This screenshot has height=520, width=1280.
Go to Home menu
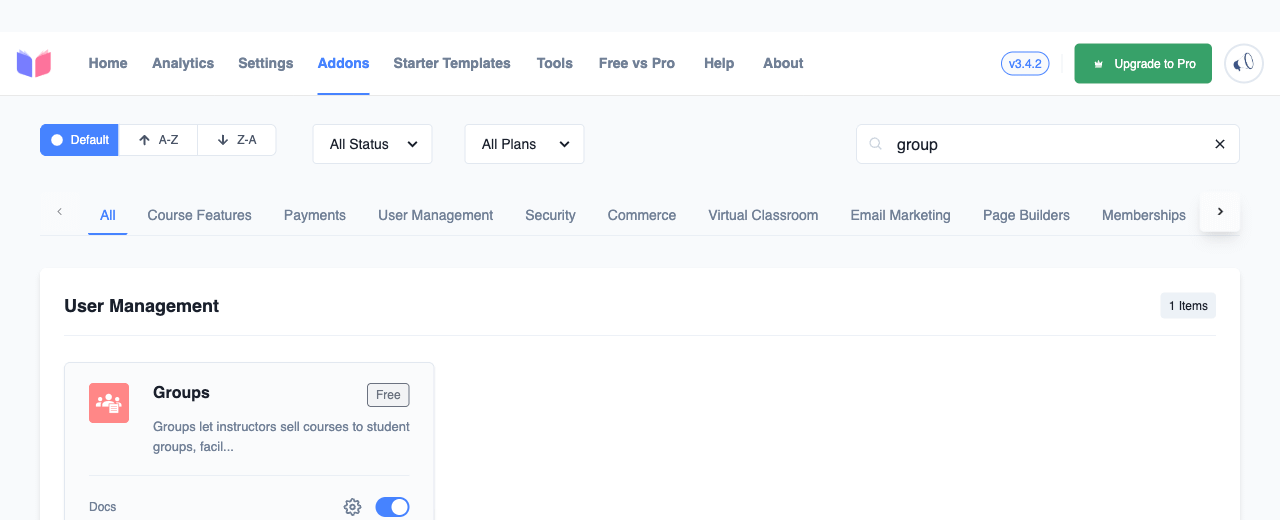click(108, 63)
